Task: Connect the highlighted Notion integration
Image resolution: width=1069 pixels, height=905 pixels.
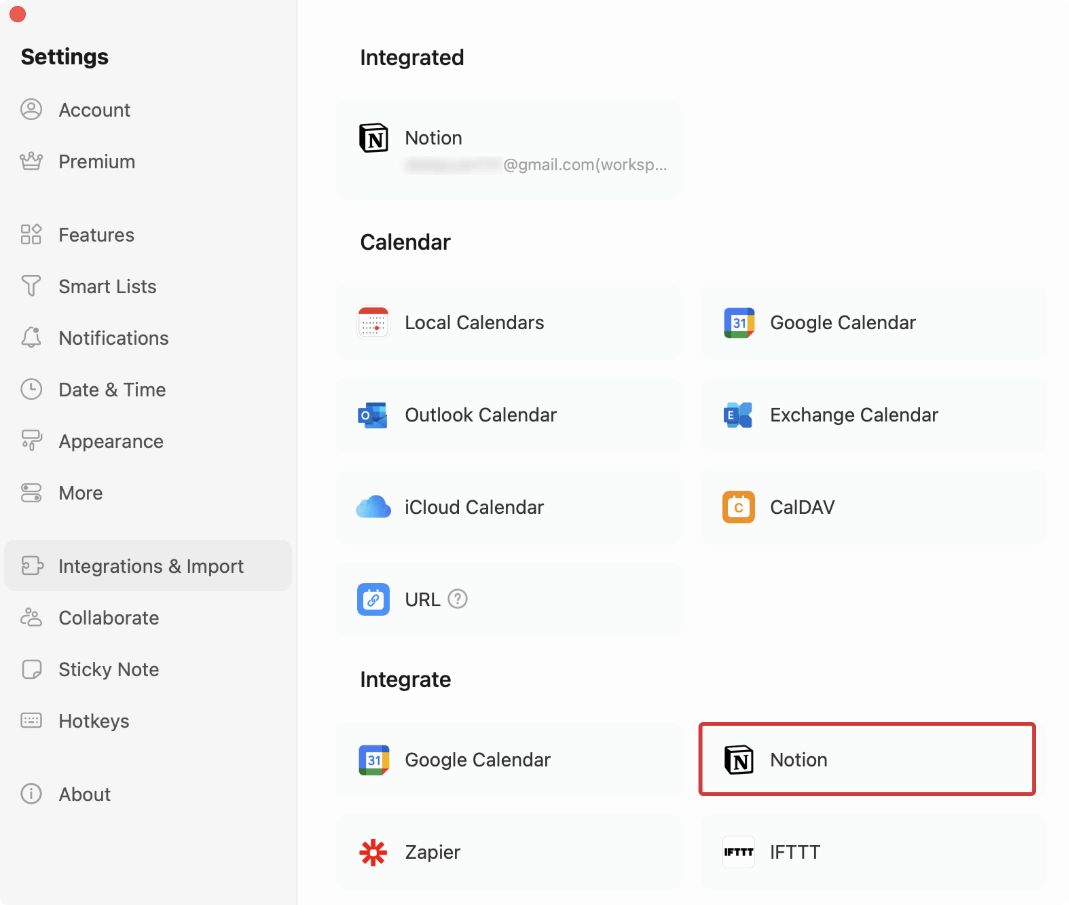Action: click(x=866, y=759)
